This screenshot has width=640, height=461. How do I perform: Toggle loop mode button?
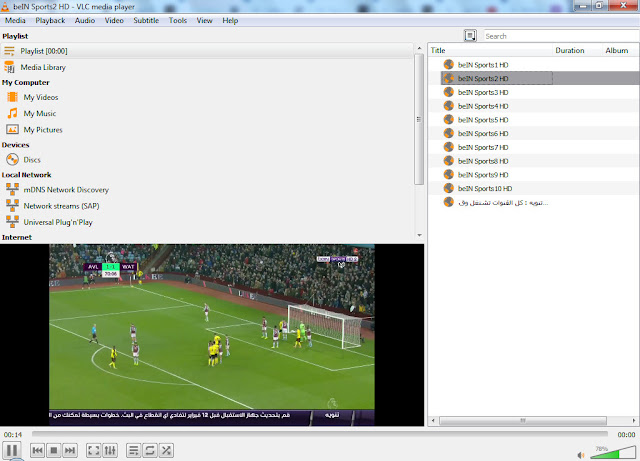click(150, 450)
